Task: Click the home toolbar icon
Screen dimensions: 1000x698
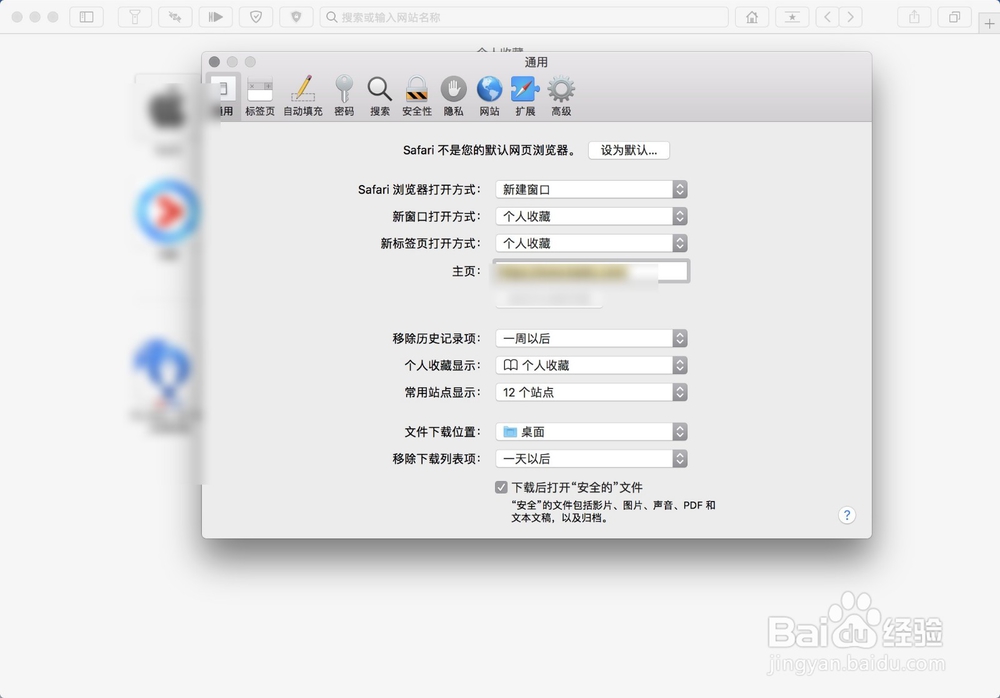Action: pos(752,17)
